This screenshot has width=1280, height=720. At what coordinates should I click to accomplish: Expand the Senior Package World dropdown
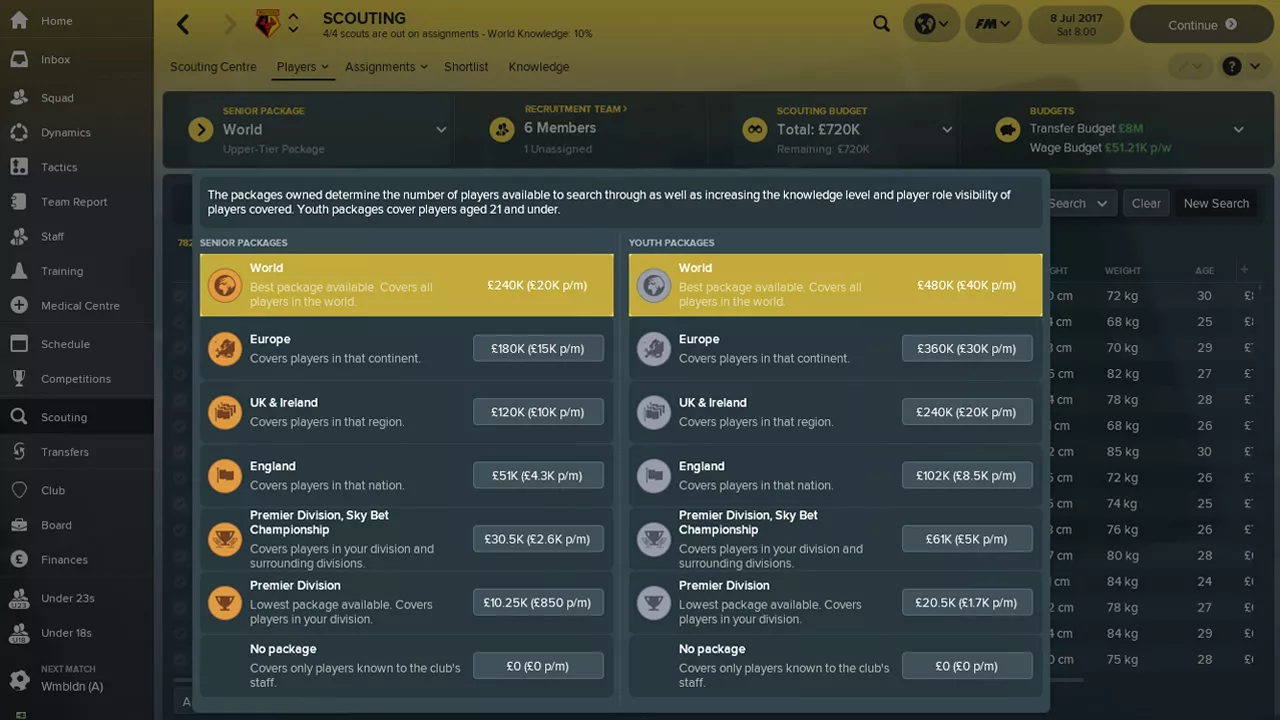[x=441, y=130]
